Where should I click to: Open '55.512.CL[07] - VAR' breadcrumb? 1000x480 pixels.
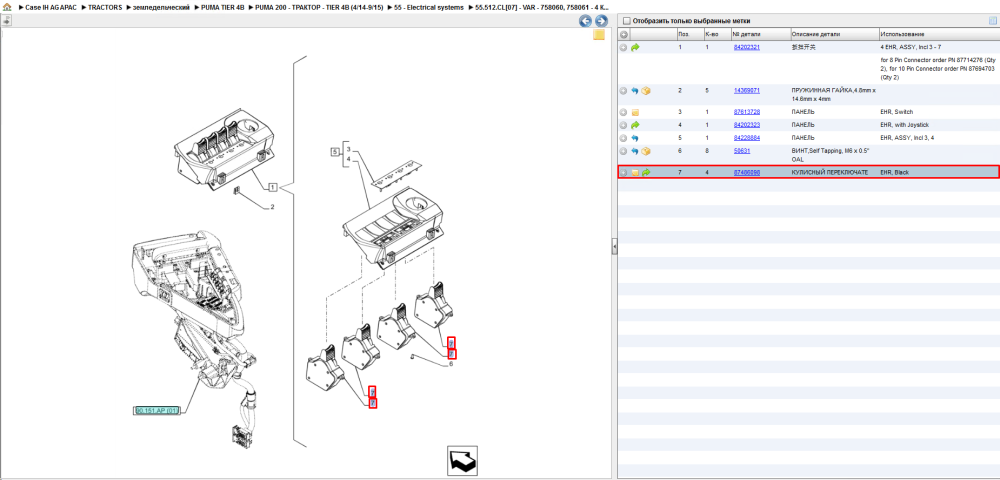(541, 7)
